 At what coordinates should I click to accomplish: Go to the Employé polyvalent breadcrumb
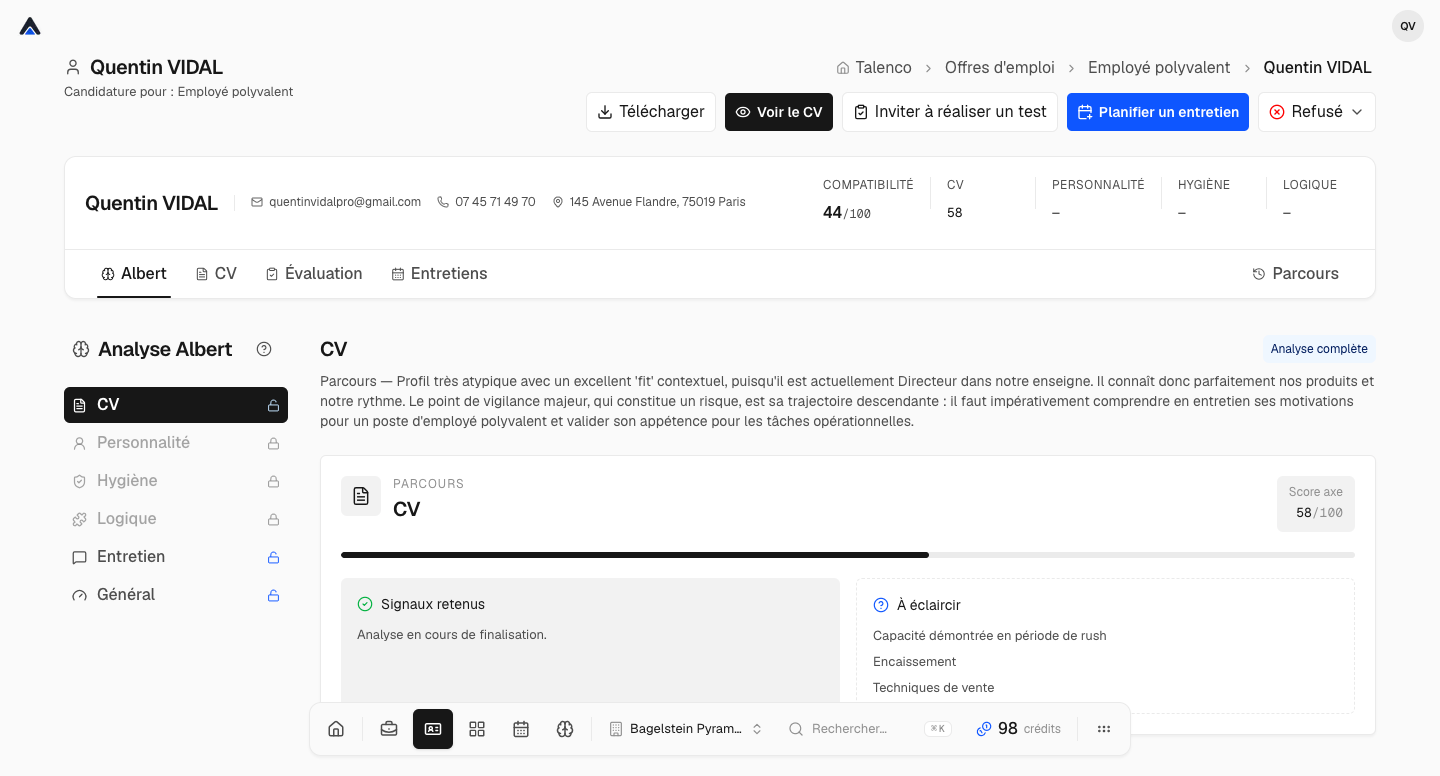tap(1159, 67)
